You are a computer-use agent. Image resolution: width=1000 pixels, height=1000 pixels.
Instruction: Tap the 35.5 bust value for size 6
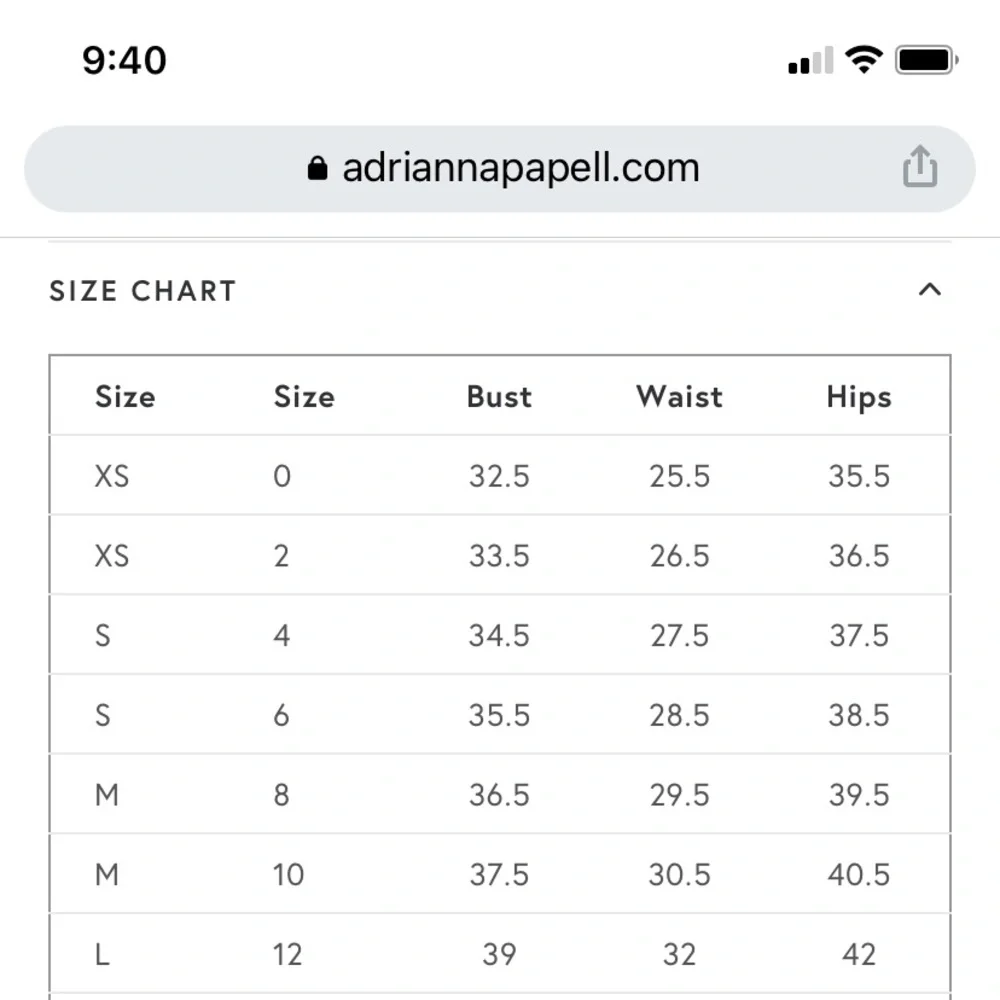coord(499,715)
